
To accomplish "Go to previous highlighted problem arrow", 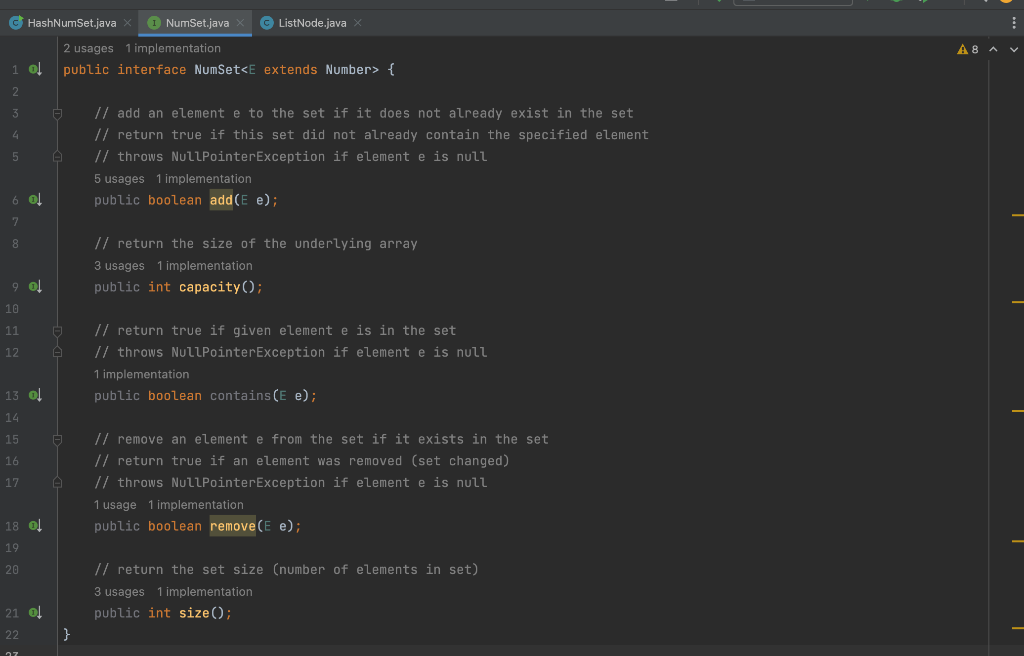I will point(993,49).
